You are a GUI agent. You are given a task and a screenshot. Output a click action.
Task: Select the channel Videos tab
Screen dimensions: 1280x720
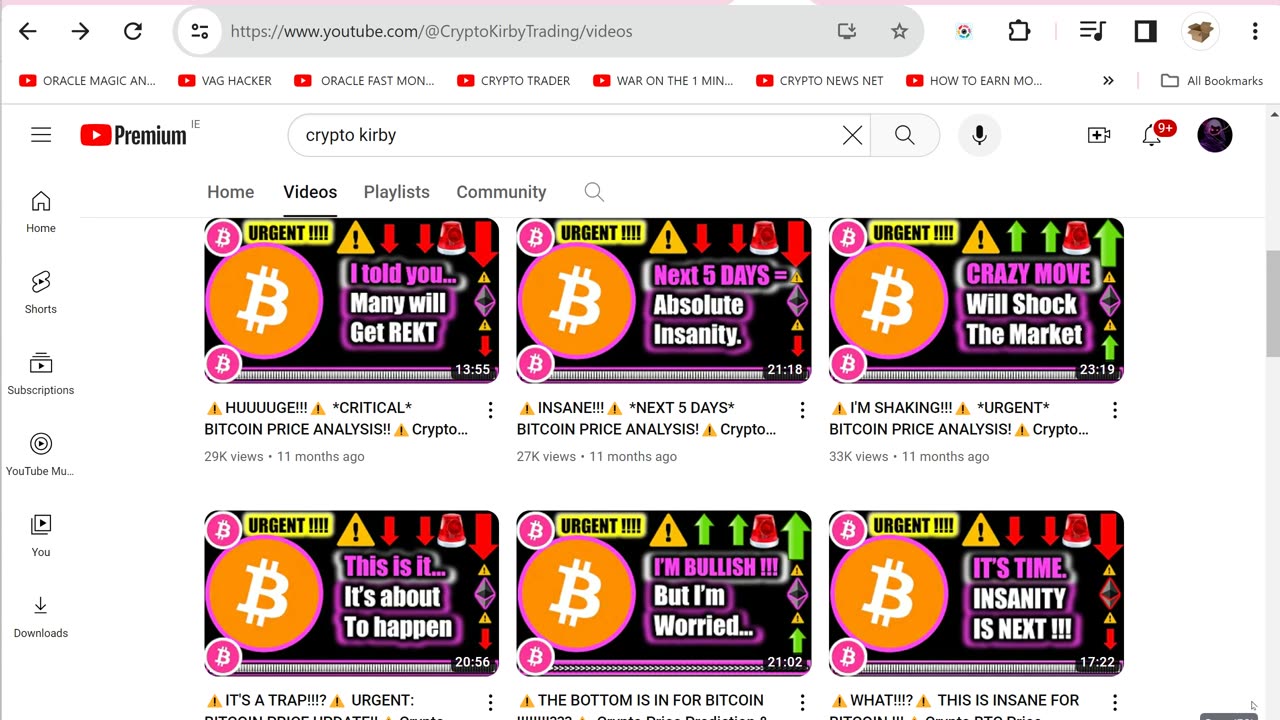pyautogui.click(x=310, y=192)
